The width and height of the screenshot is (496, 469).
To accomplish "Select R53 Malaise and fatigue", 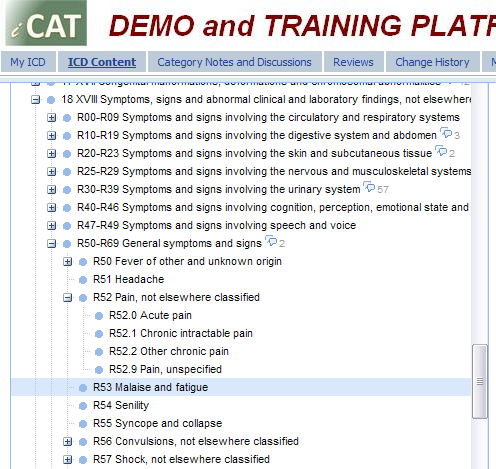I will 150,387.
